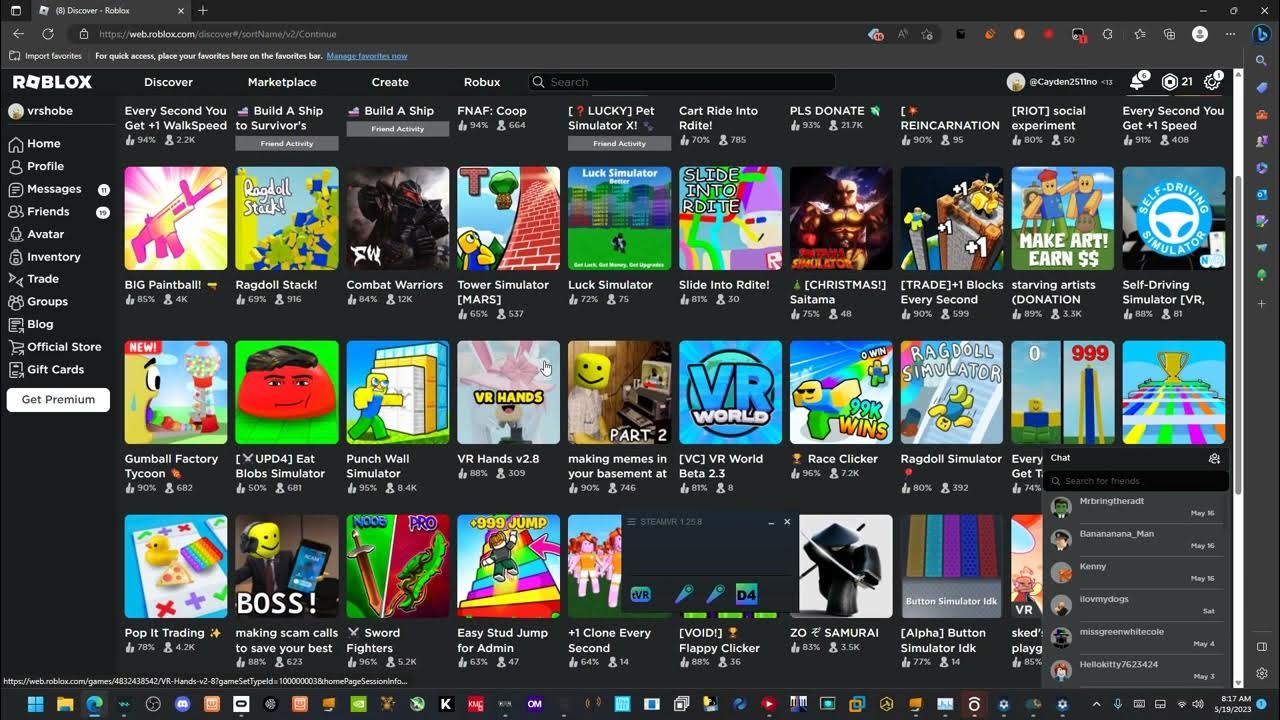Screen dimensions: 1280x720
Task: Open Sword Fighters game thumbnail
Action: [x=398, y=566]
